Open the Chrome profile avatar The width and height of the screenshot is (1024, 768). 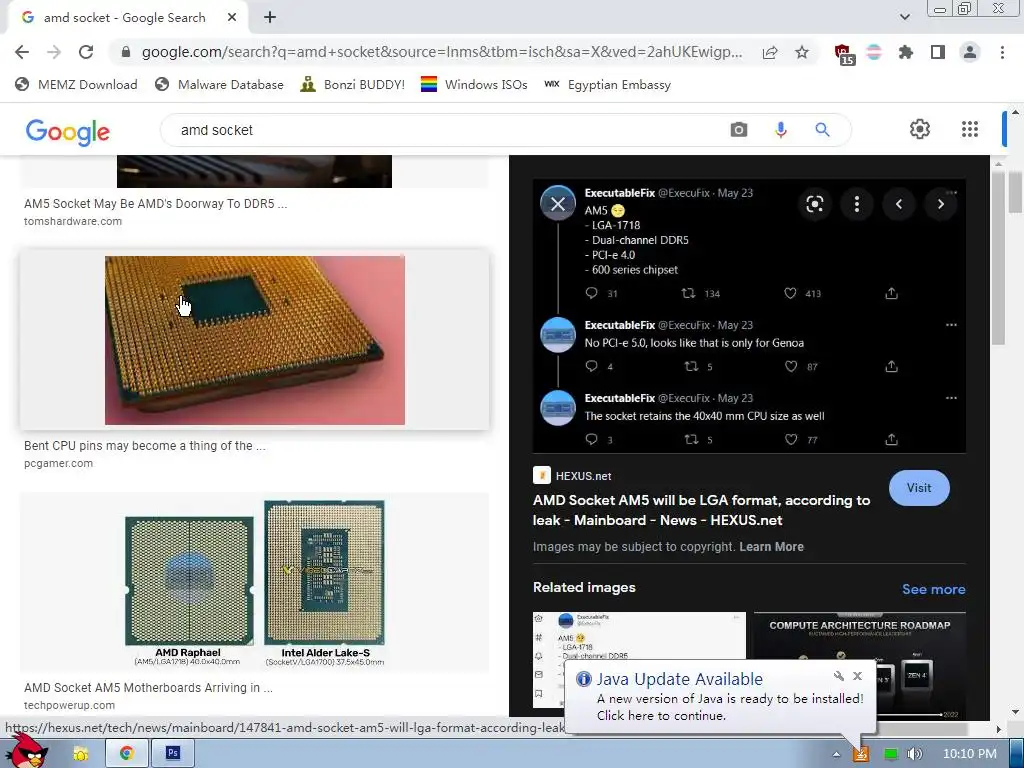point(970,52)
